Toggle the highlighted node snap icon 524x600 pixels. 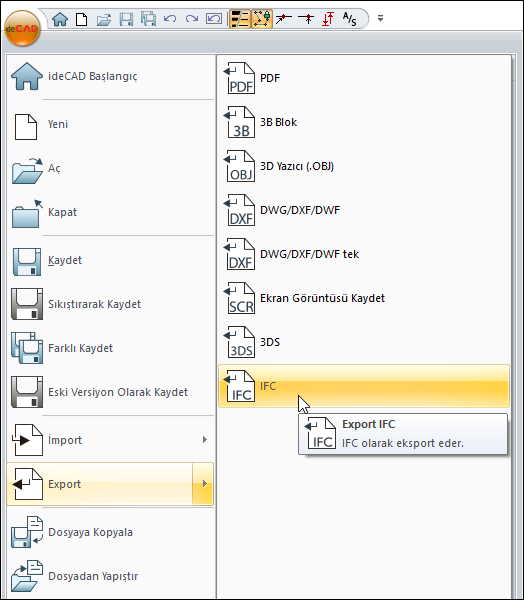pos(262,19)
